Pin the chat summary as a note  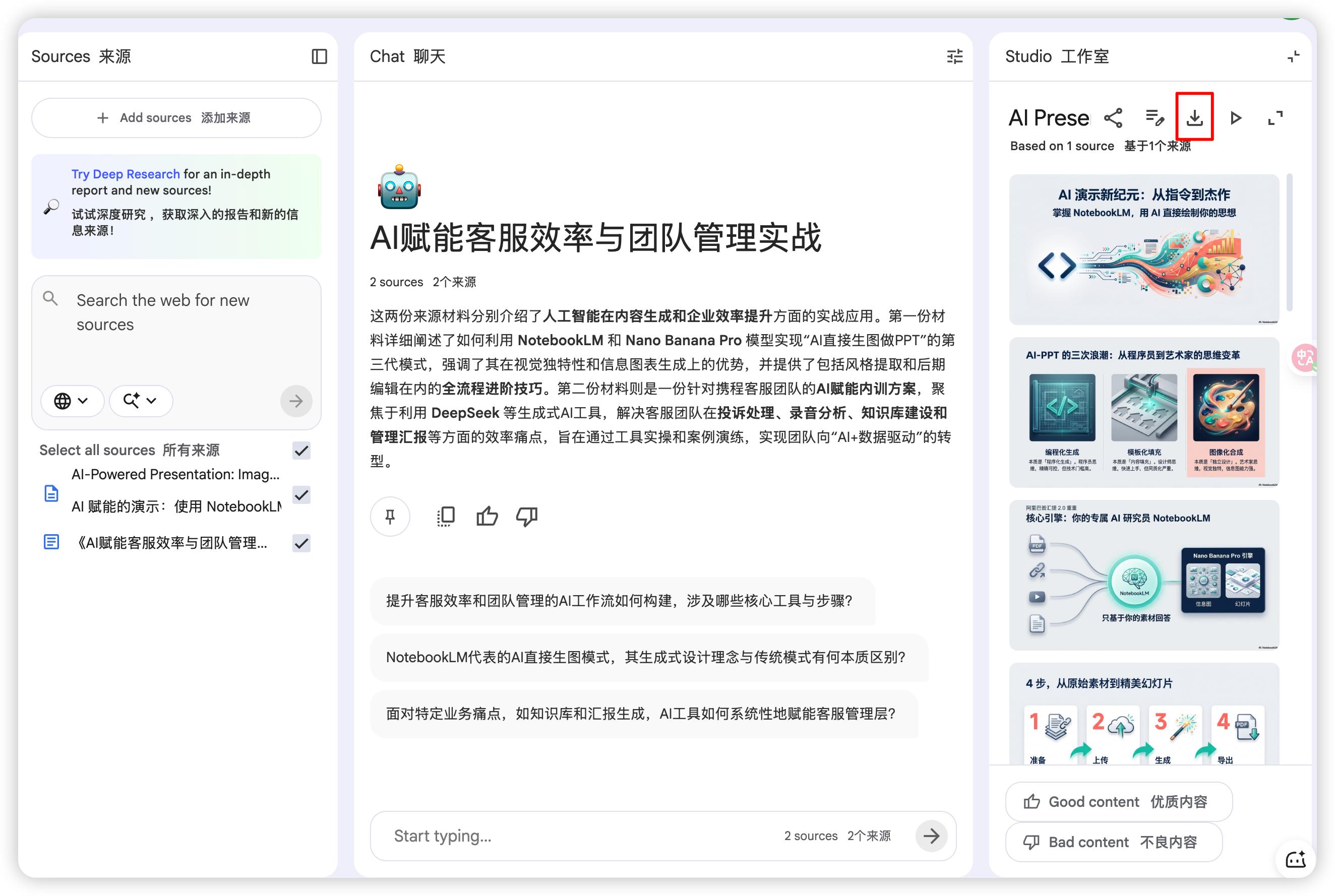390,517
